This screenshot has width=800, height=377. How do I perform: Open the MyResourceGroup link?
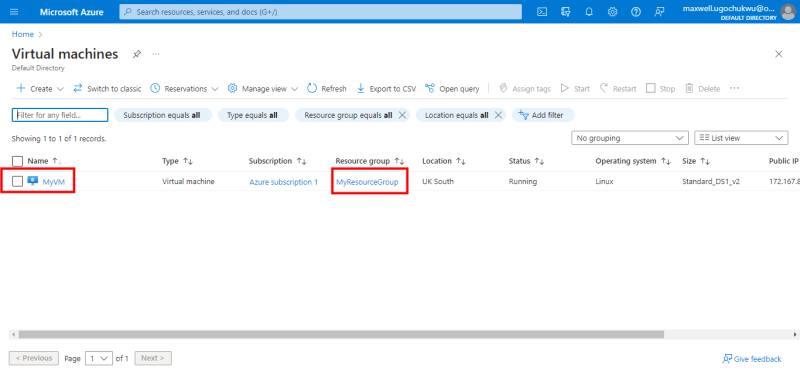click(x=367, y=182)
